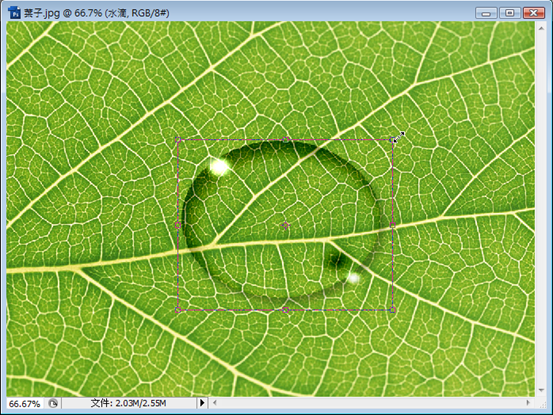Click the vertical scrollbar down arrow
Viewport: 553px width, 415px height.
pyautogui.click(x=541, y=390)
